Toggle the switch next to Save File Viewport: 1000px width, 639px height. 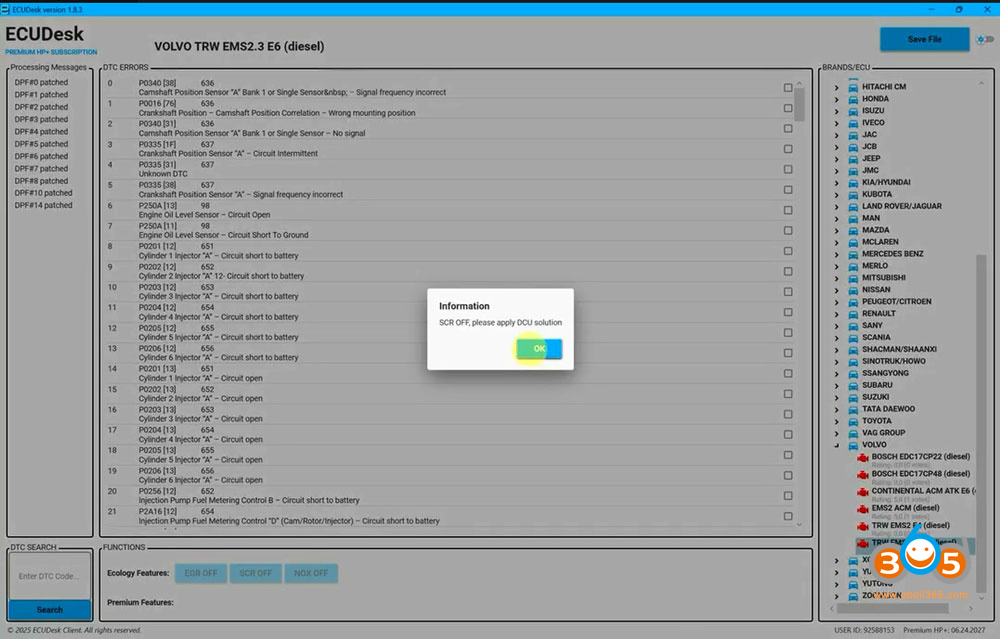point(985,40)
